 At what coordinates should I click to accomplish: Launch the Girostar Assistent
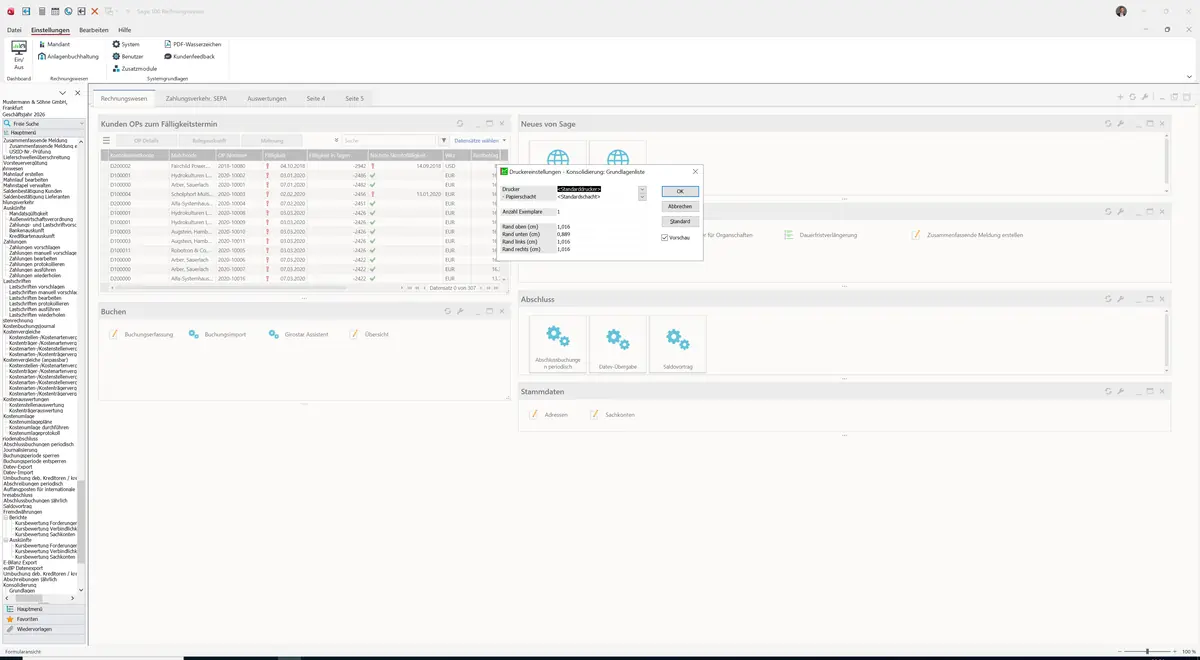[x=298, y=334]
